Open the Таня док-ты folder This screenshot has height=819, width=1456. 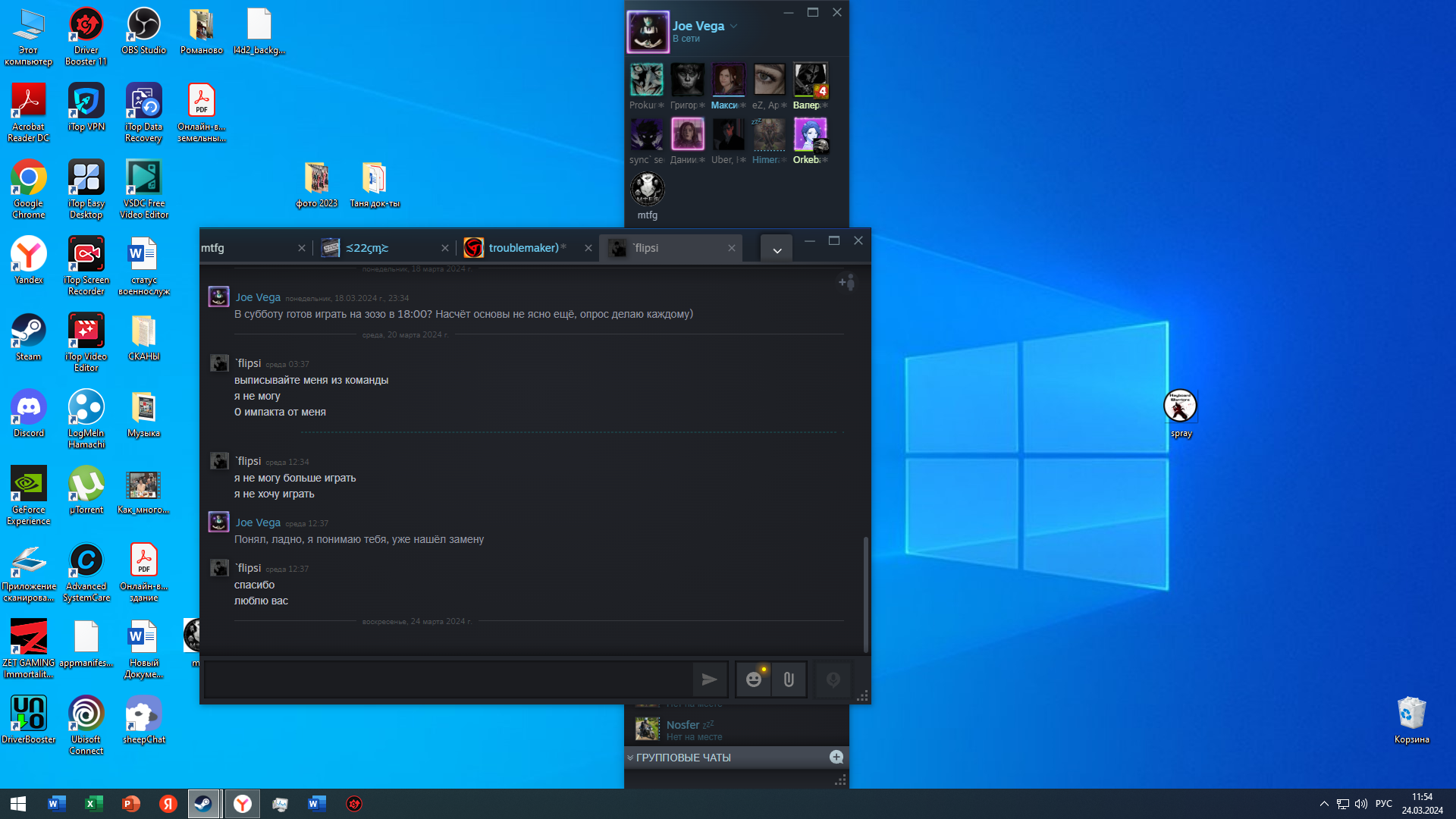[x=375, y=184]
